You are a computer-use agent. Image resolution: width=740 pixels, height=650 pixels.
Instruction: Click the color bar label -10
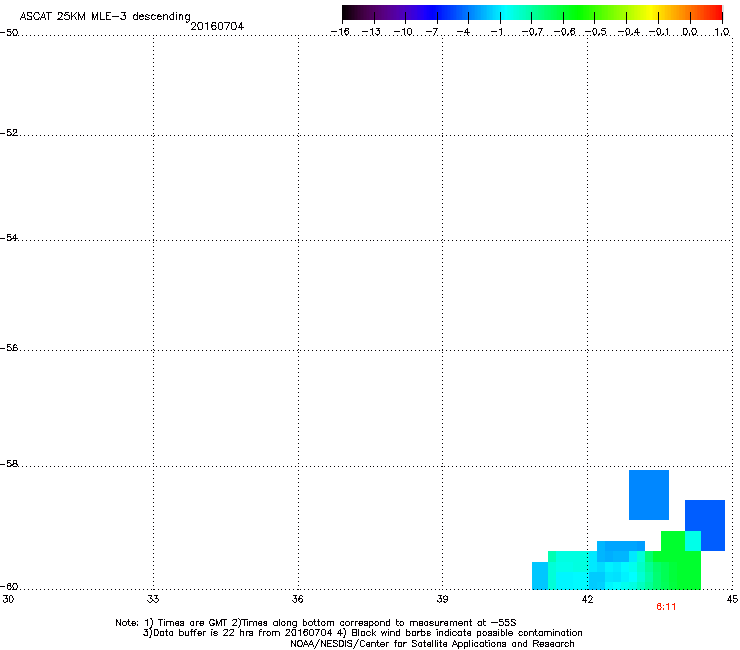tap(403, 32)
